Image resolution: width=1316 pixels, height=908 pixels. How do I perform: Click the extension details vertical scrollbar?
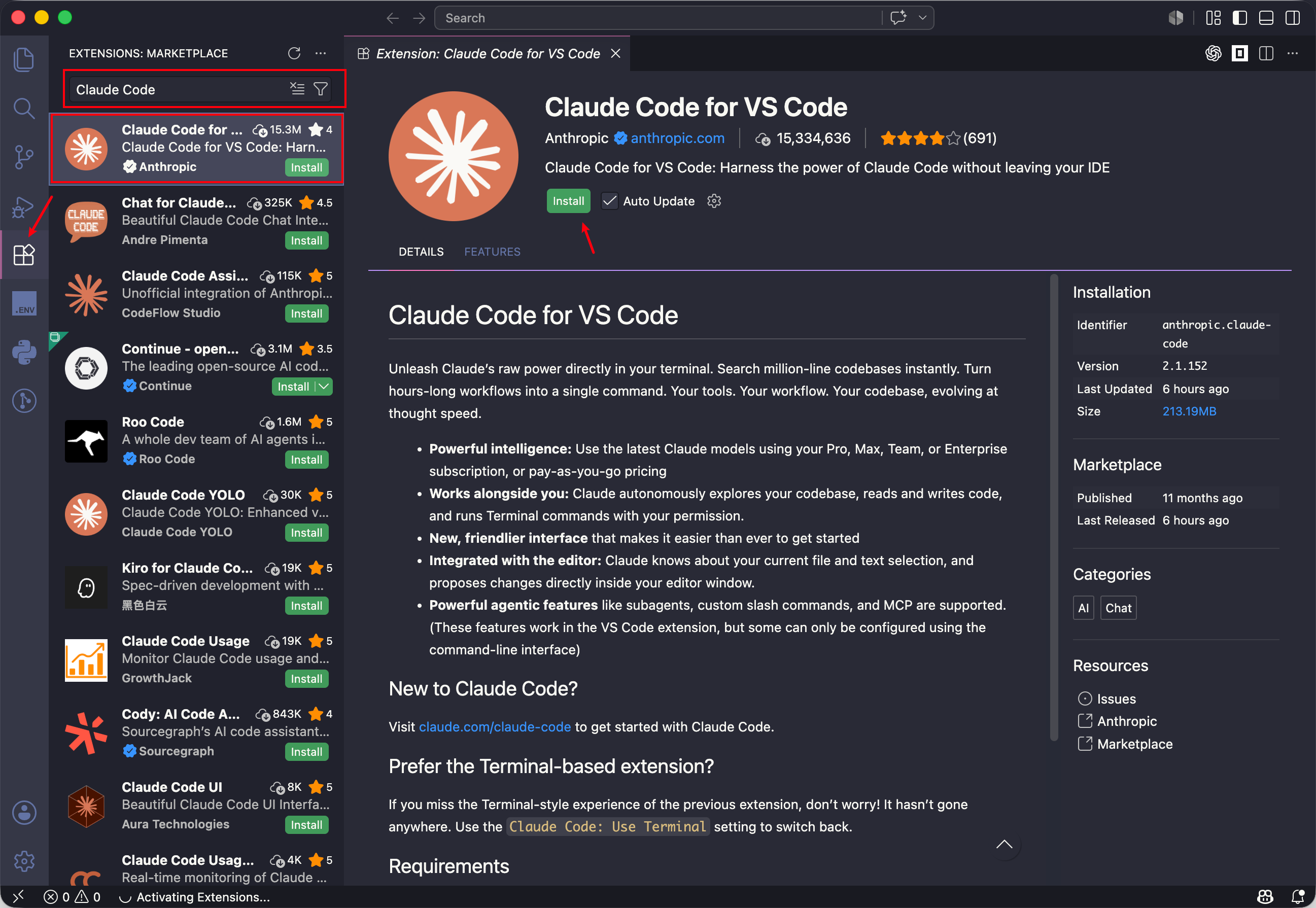coord(1054,507)
